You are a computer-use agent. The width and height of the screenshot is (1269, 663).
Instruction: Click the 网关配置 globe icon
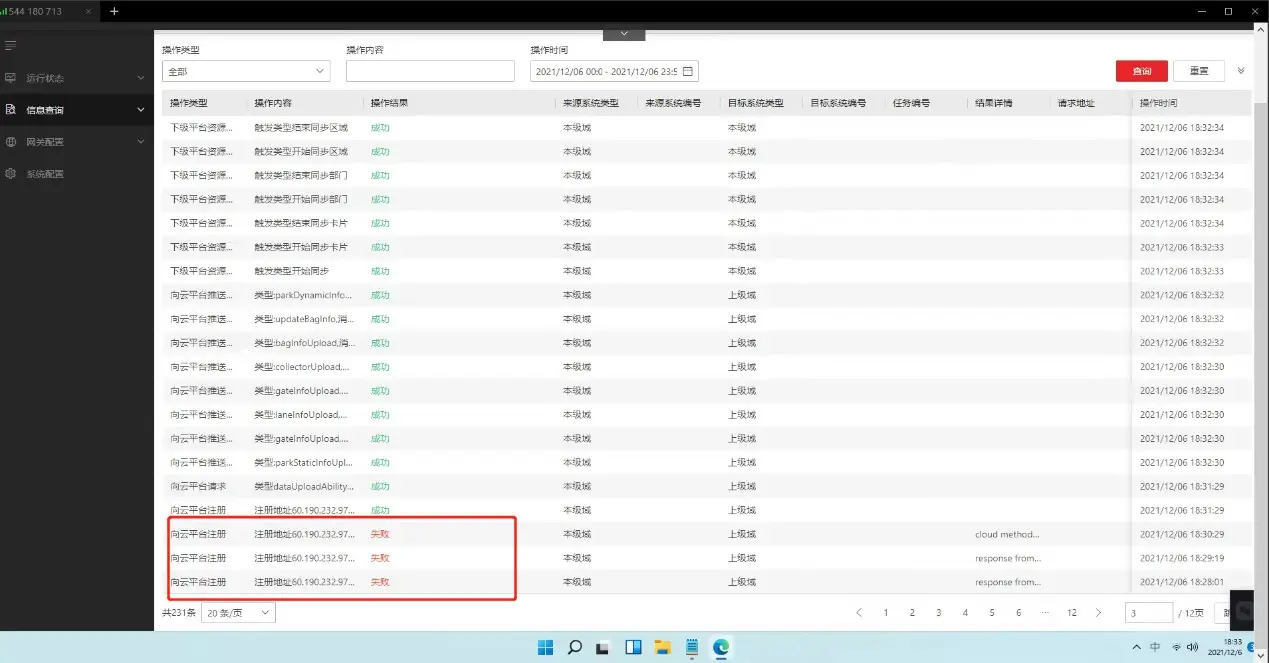(x=11, y=142)
